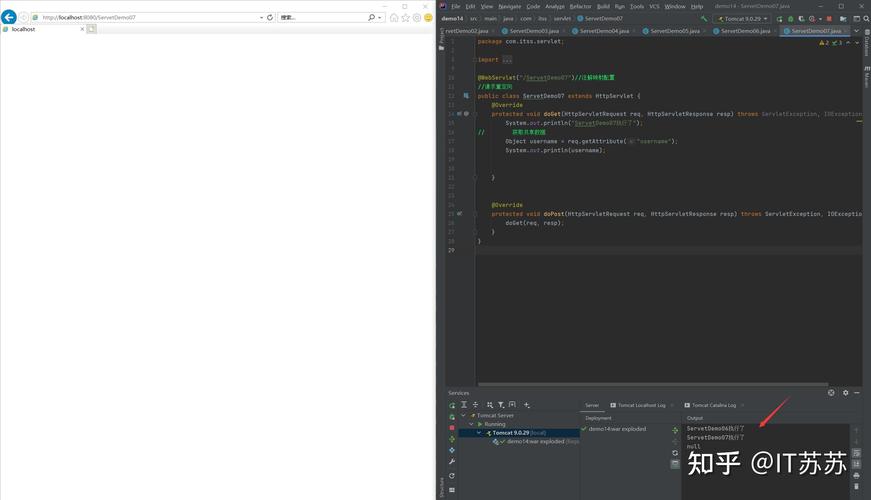Refresh the localhost page in browser
This screenshot has width=871, height=500.
270,17
